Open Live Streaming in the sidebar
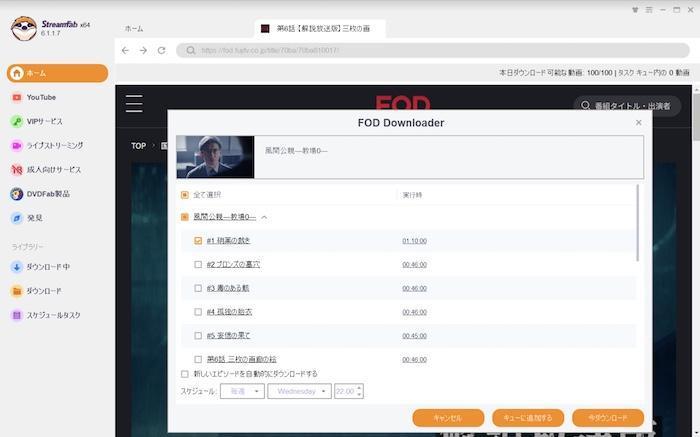 47,146
